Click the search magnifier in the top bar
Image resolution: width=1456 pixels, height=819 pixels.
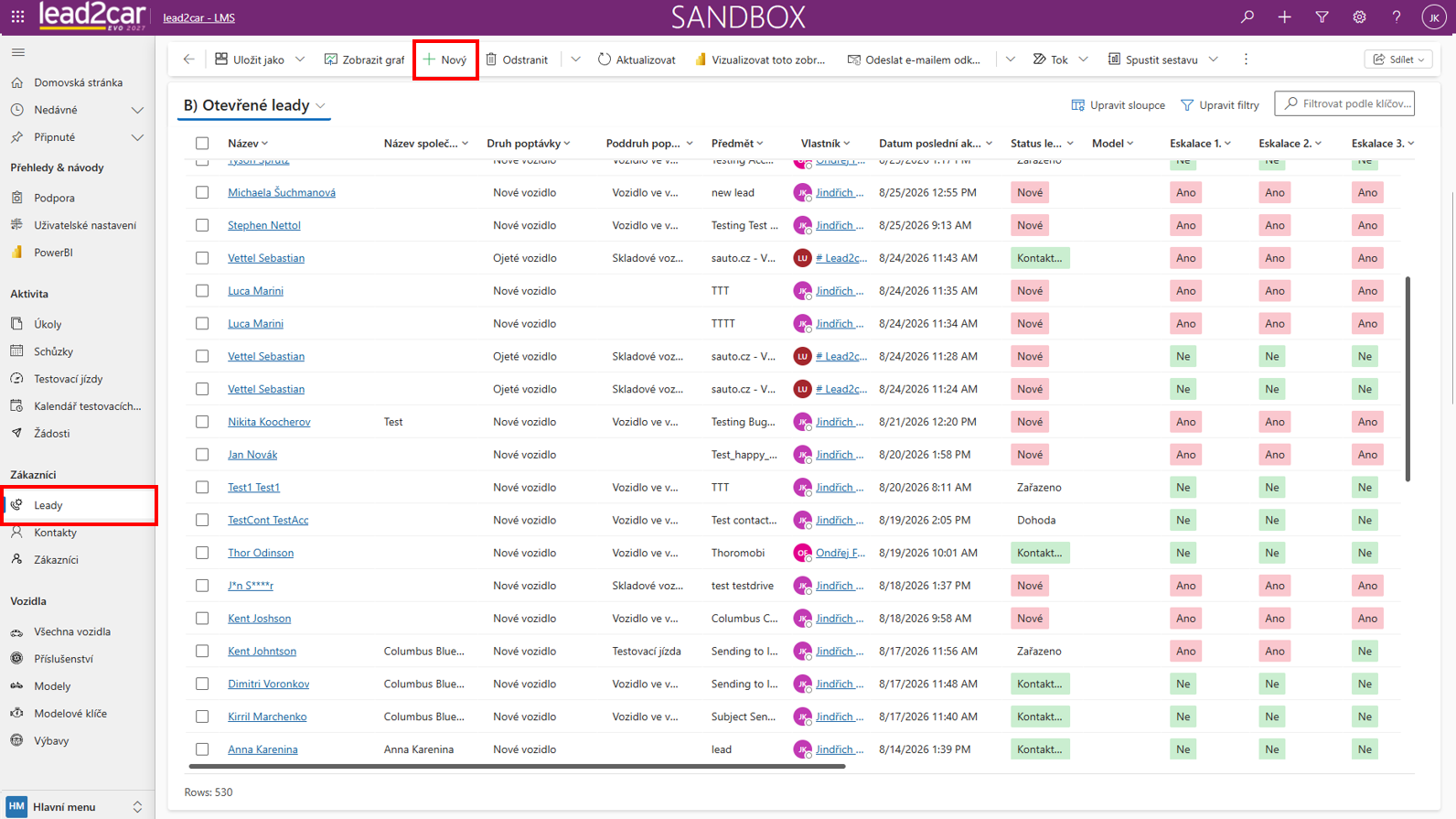coord(1247,16)
